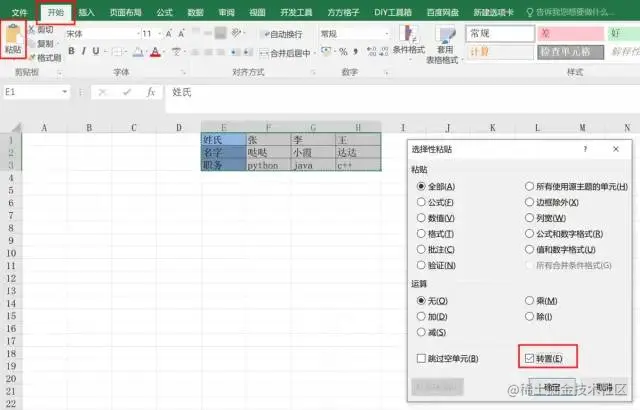Apply the 检查单元格 (Check Cell) style
The image size is (640, 410).
coord(570,52)
